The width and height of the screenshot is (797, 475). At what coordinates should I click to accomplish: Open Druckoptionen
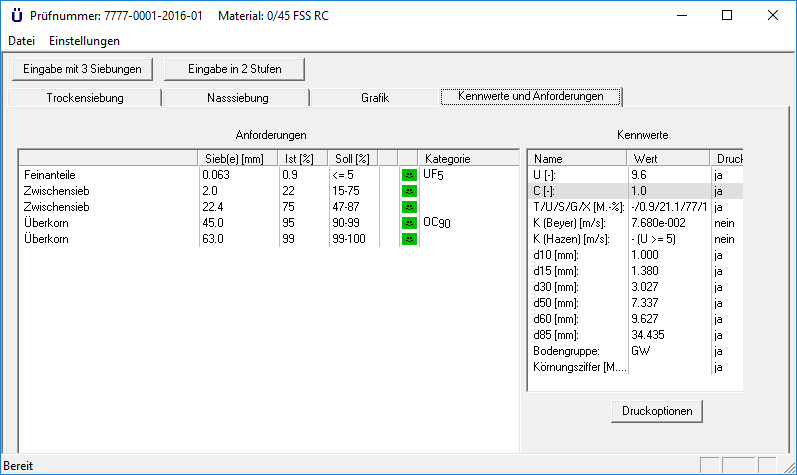(657, 411)
